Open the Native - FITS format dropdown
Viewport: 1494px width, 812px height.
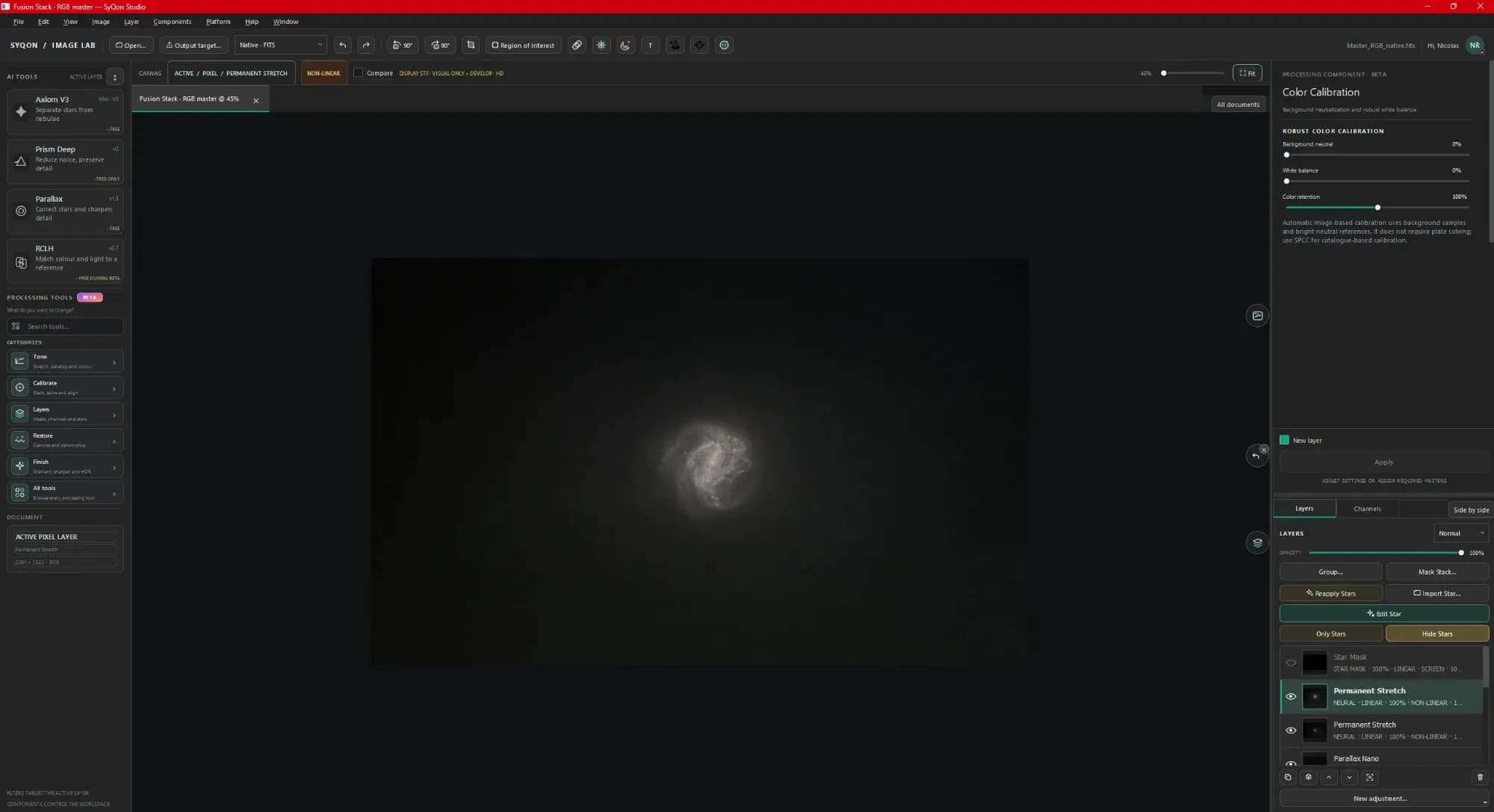click(281, 45)
